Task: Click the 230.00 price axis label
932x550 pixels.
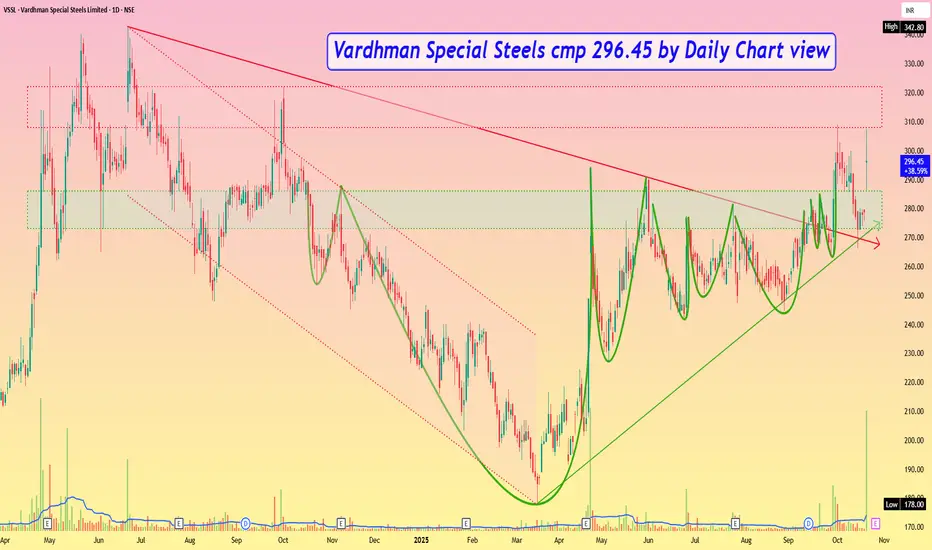Action: coord(914,353)
